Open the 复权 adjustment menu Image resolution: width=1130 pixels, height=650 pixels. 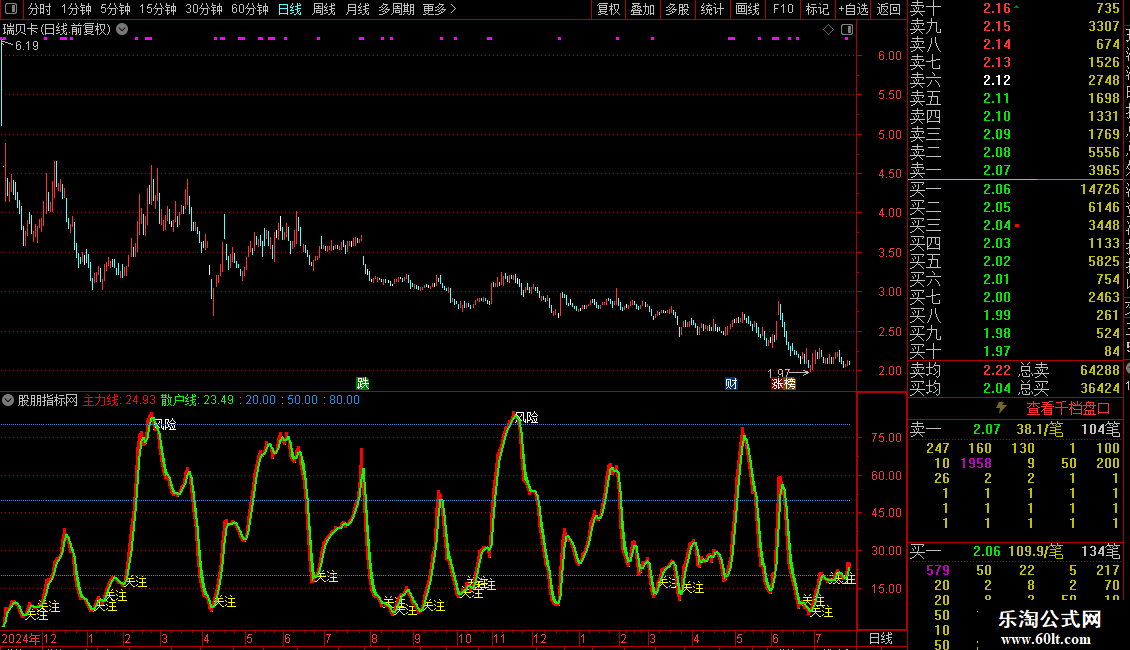pos(608,9)
